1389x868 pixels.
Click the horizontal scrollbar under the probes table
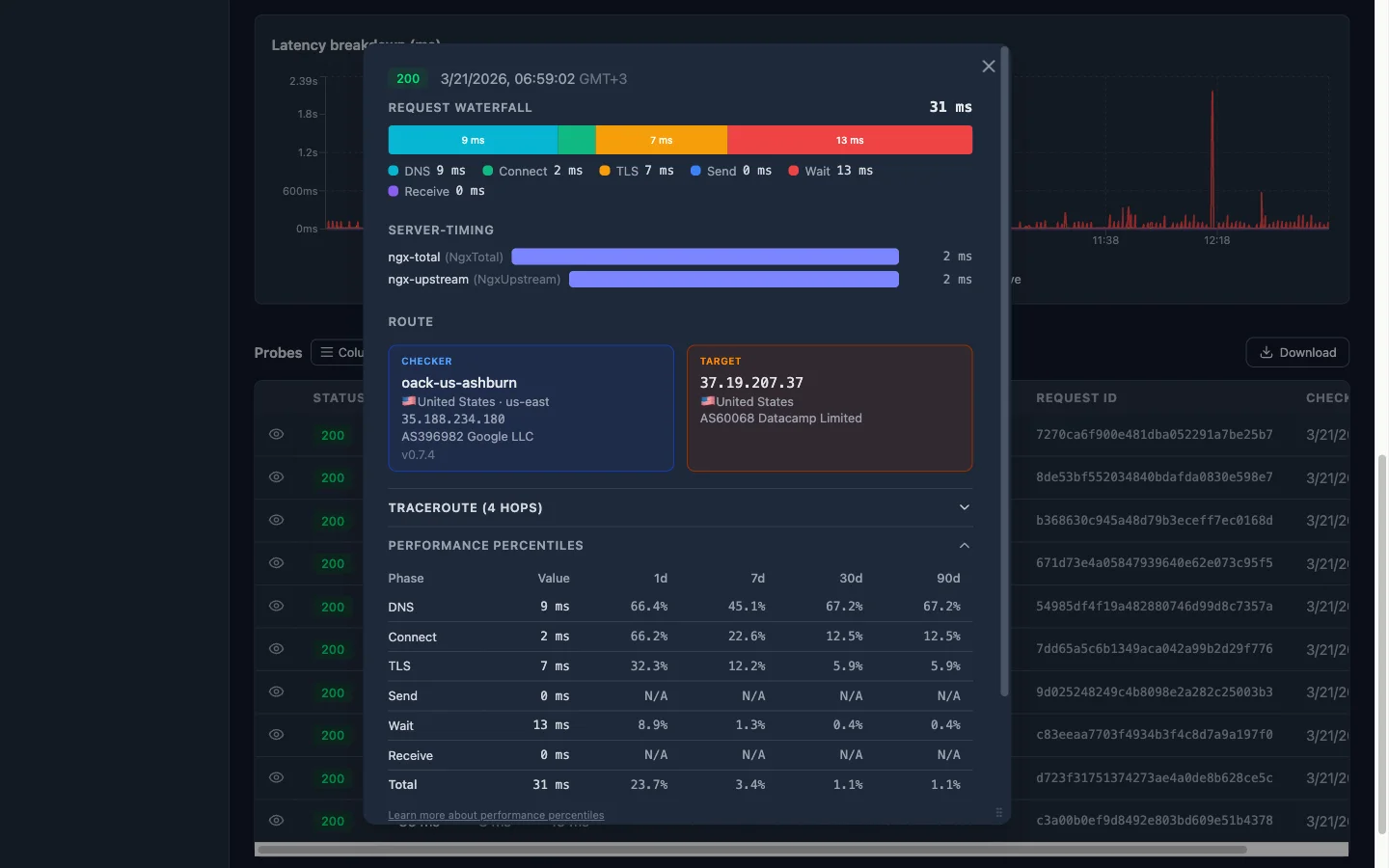point(752,850)
